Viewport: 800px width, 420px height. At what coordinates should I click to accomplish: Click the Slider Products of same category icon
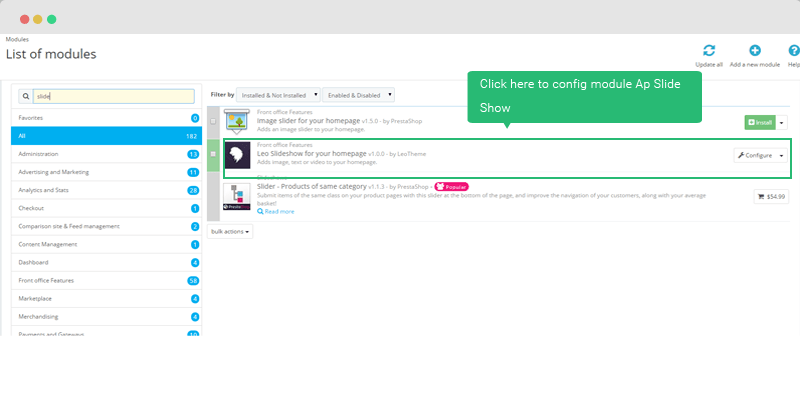237,196
